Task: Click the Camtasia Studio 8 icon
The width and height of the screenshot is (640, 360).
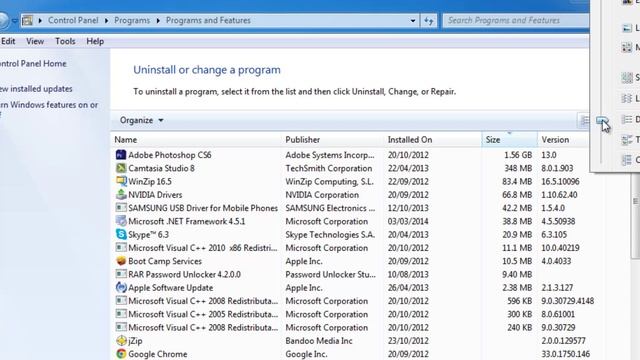Action: (121, 168)
